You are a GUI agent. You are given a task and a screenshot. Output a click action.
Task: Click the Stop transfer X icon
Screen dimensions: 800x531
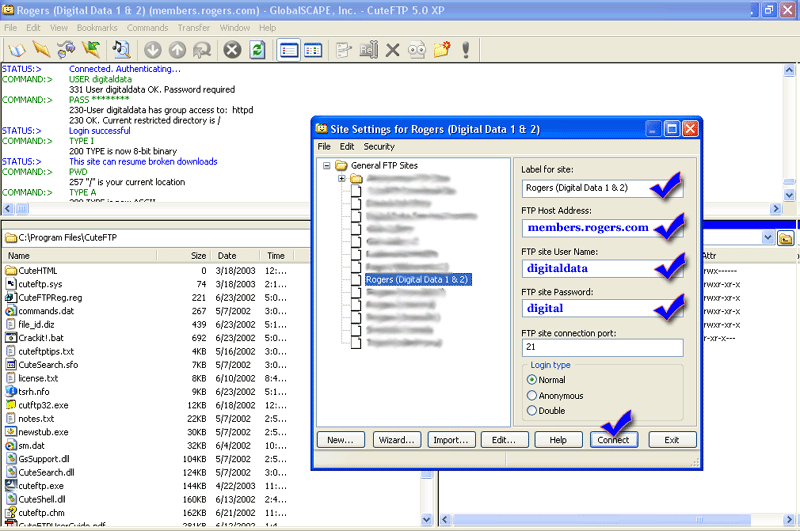232,50
